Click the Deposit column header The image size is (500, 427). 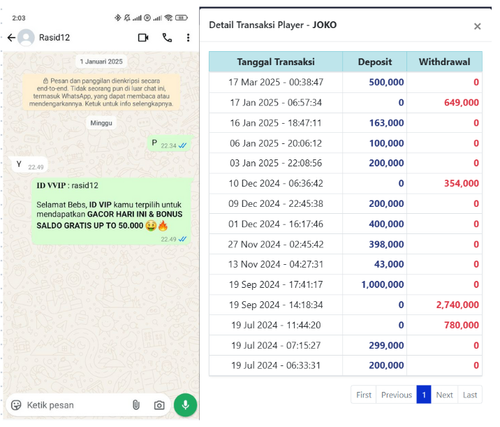375,62
